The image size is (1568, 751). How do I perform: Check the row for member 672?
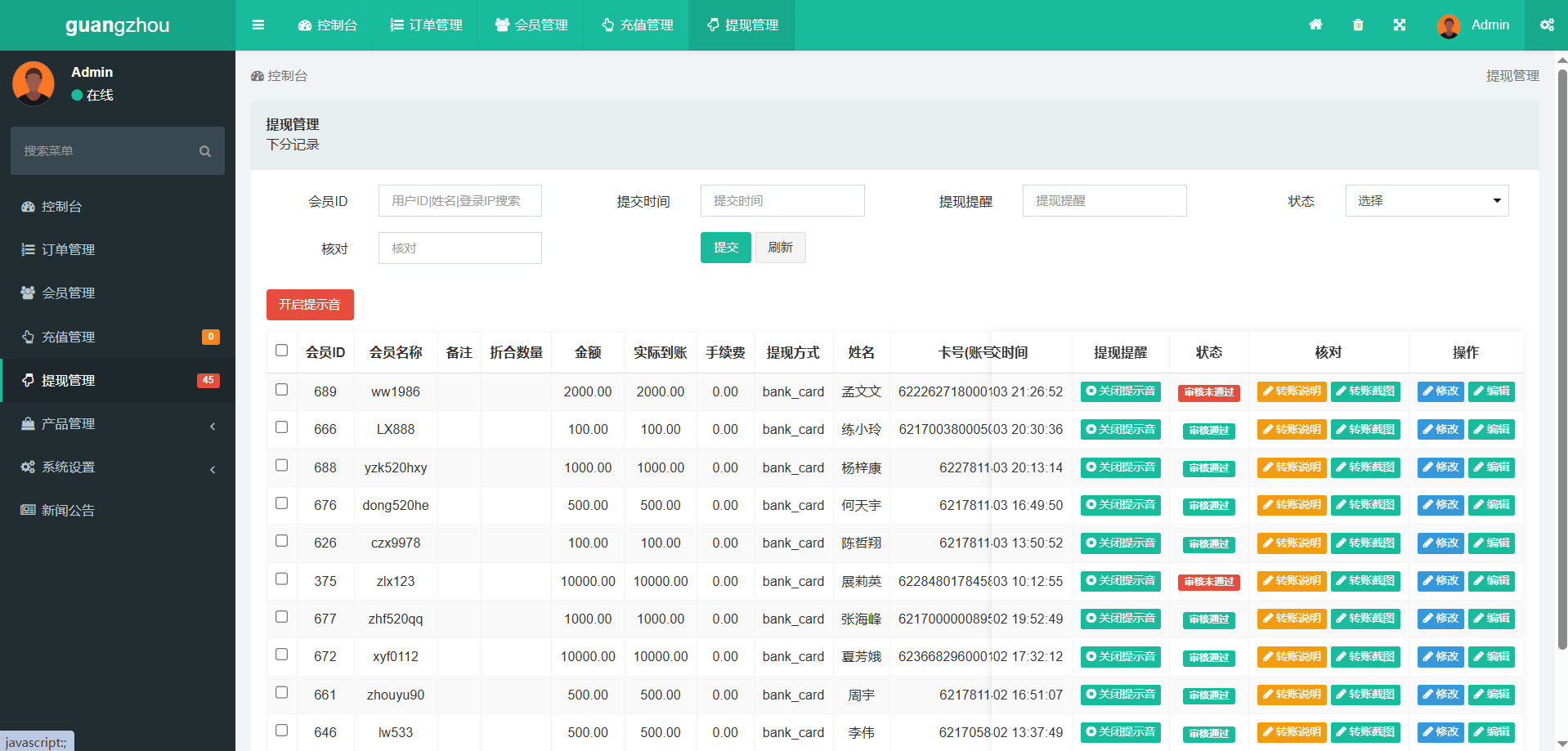pos(282,655)
